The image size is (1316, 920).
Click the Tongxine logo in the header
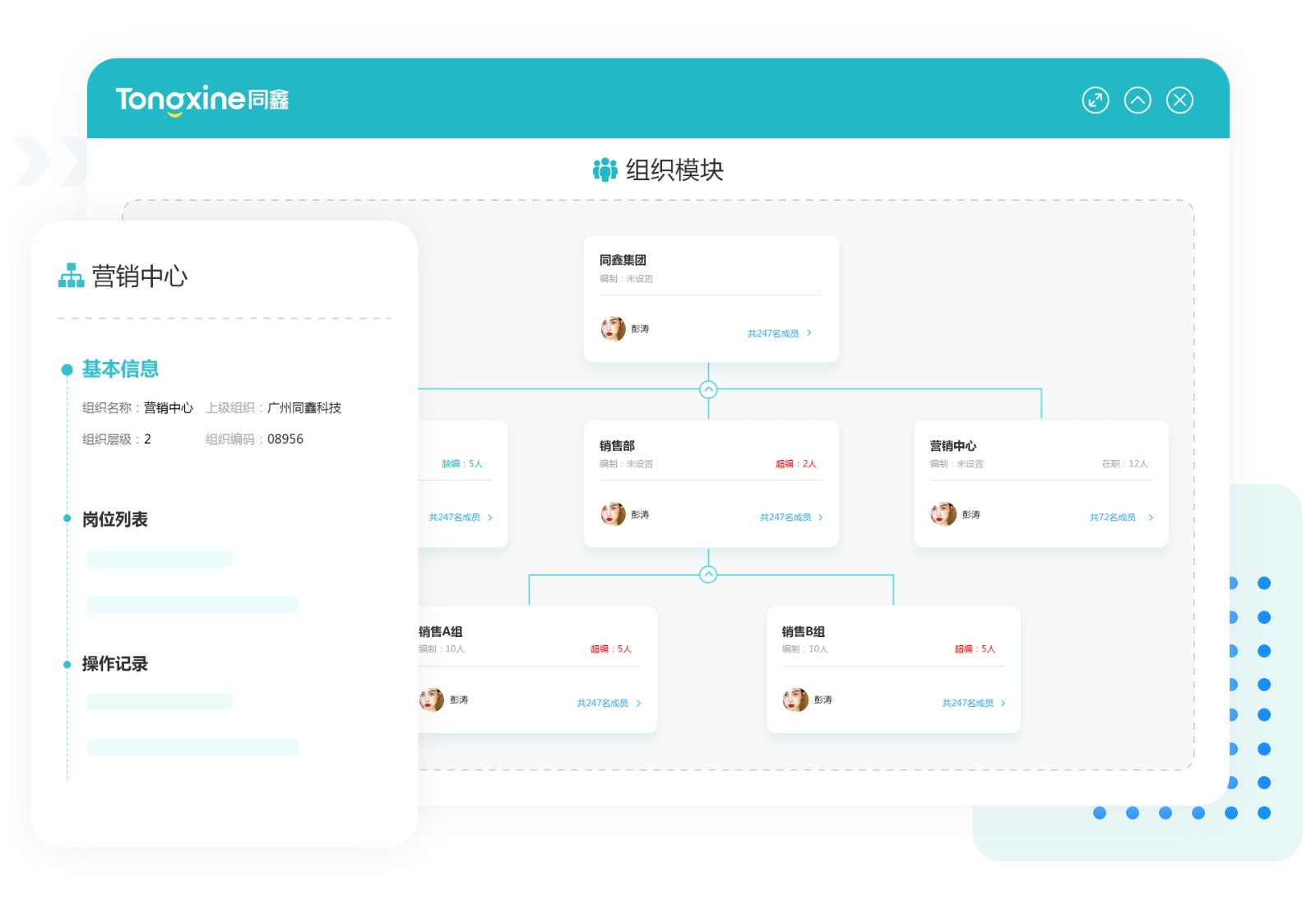pos(204,100)
